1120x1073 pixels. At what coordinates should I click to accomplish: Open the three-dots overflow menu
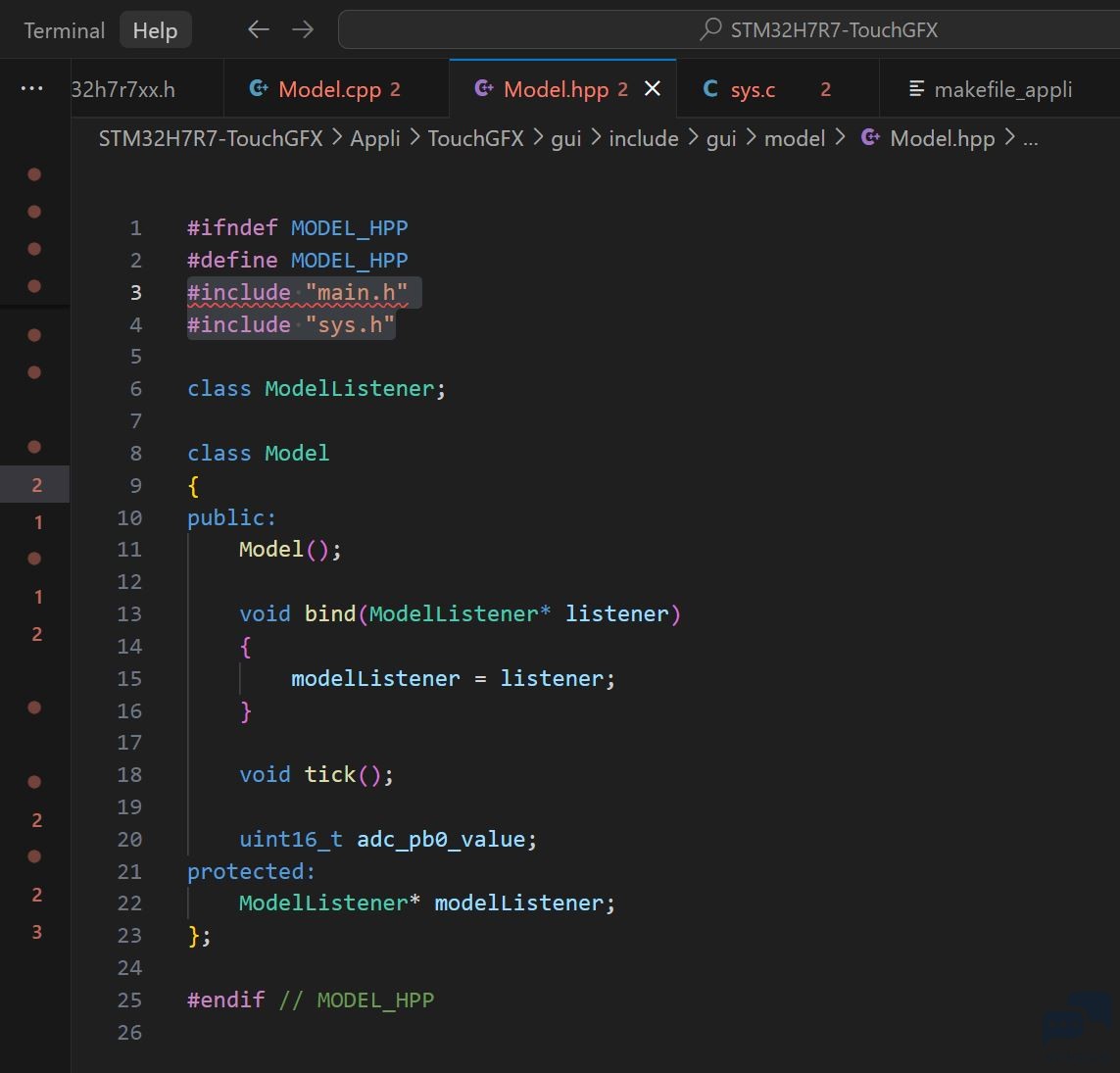[31, 88]
